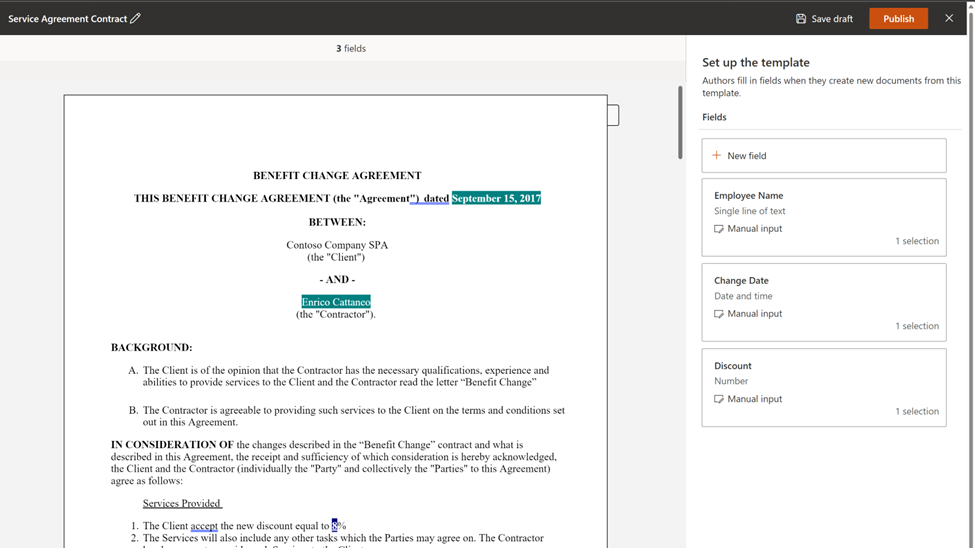Open the Employee Name field card
The width and height of the screenshot is (975, 548).
824,217
